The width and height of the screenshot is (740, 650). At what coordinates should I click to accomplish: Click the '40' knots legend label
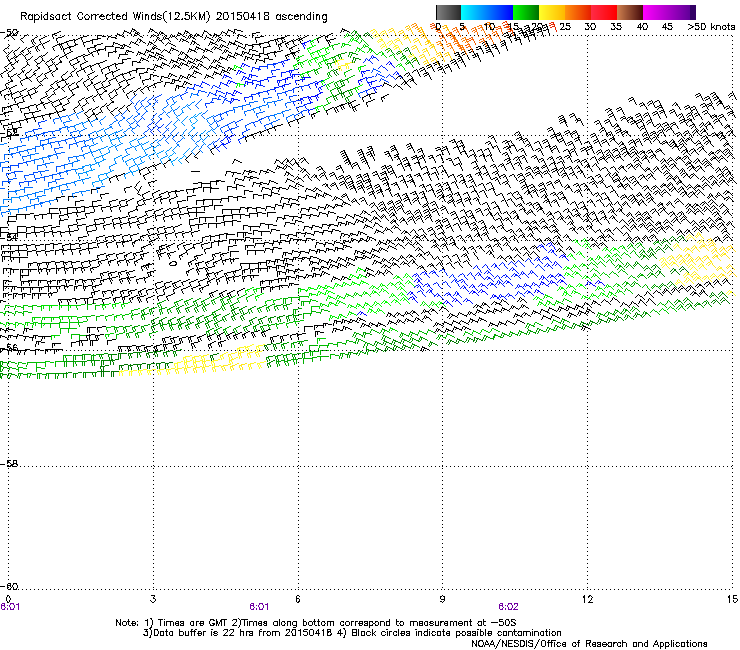point(642,27)
